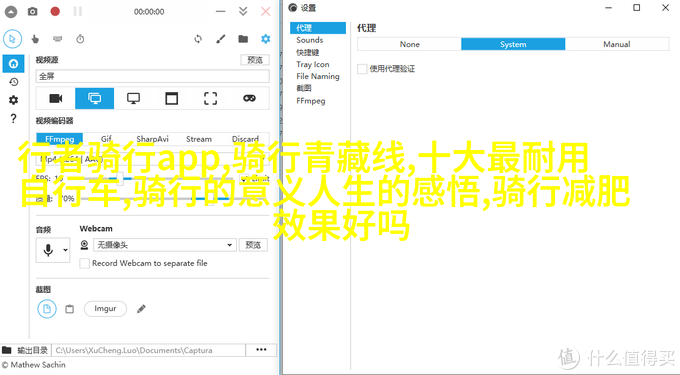The width and height of the screenshot is (680, 375).
Task: Switch to the Discard encoder tab
Action: coord(245,139)
